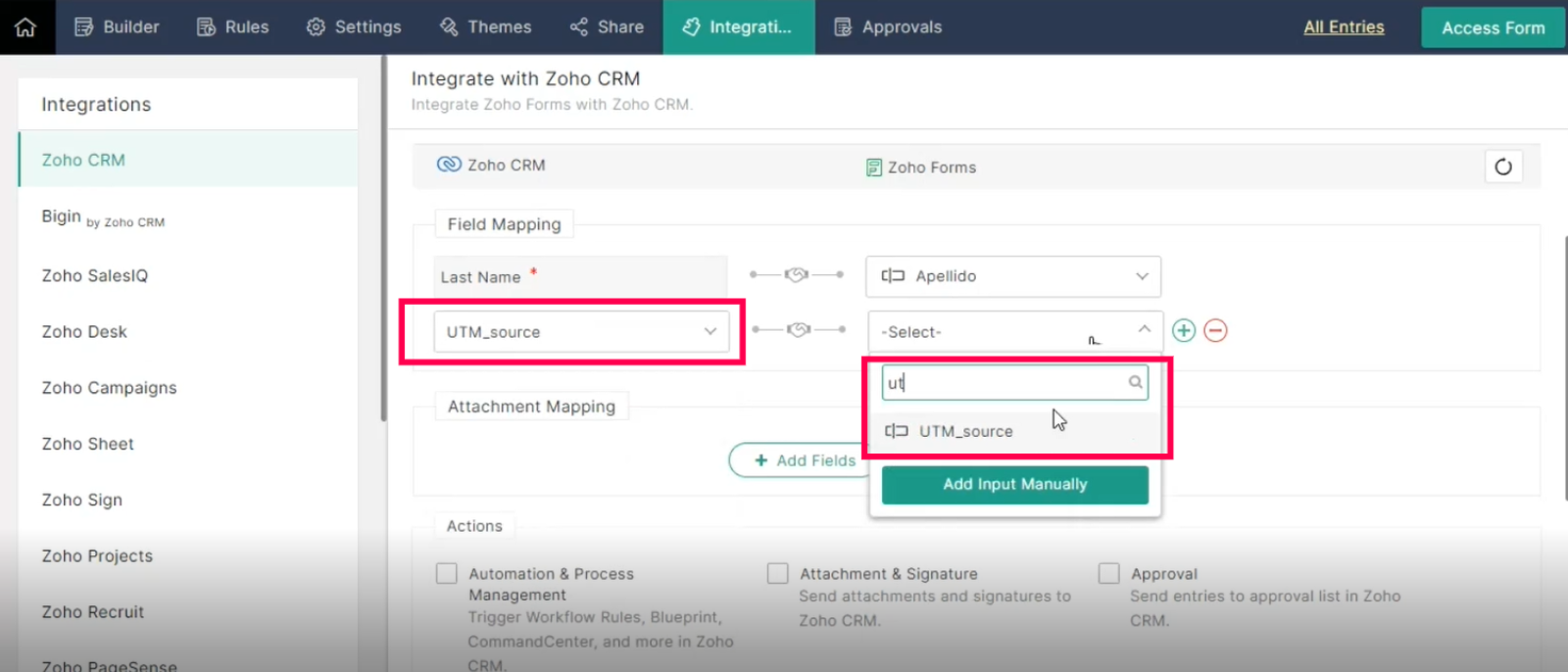Open the All Entries link
The height and width of the screenshot is (672, 1568).
click(1344, 27)
